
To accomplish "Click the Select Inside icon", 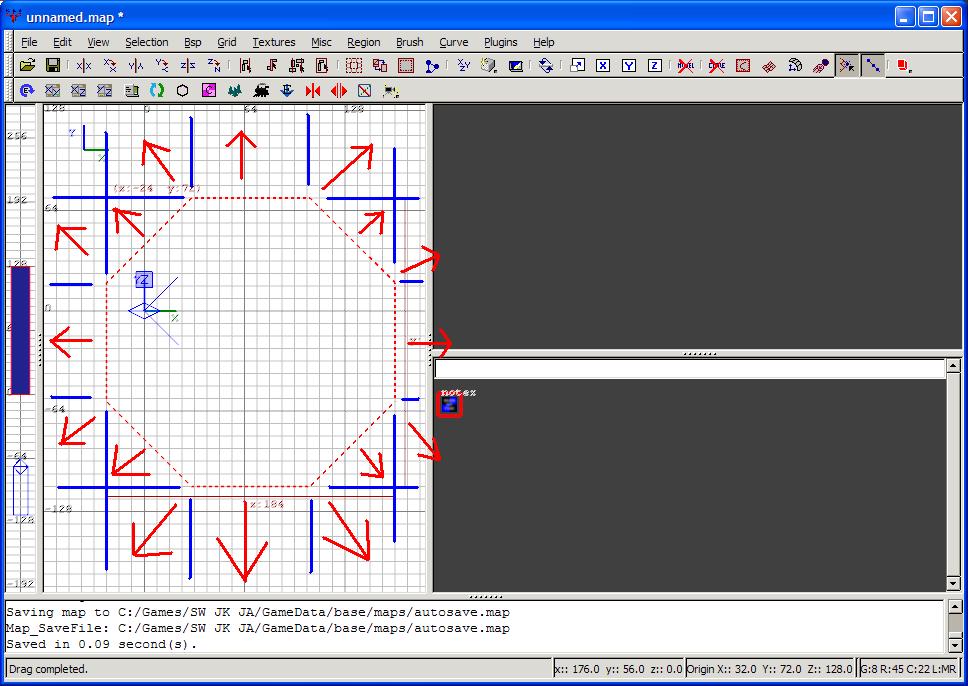I will point(322,65).
